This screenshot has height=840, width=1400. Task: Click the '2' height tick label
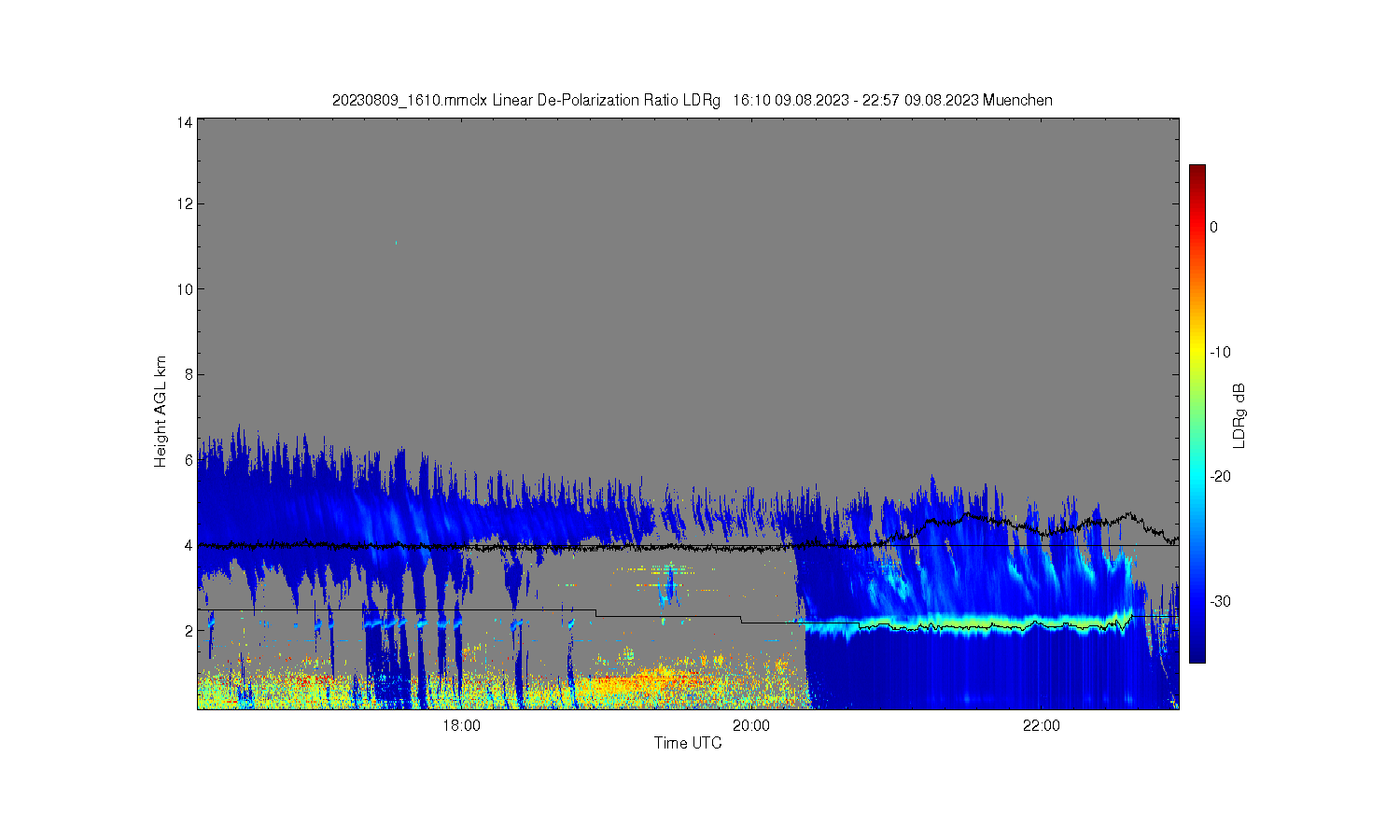189,631
